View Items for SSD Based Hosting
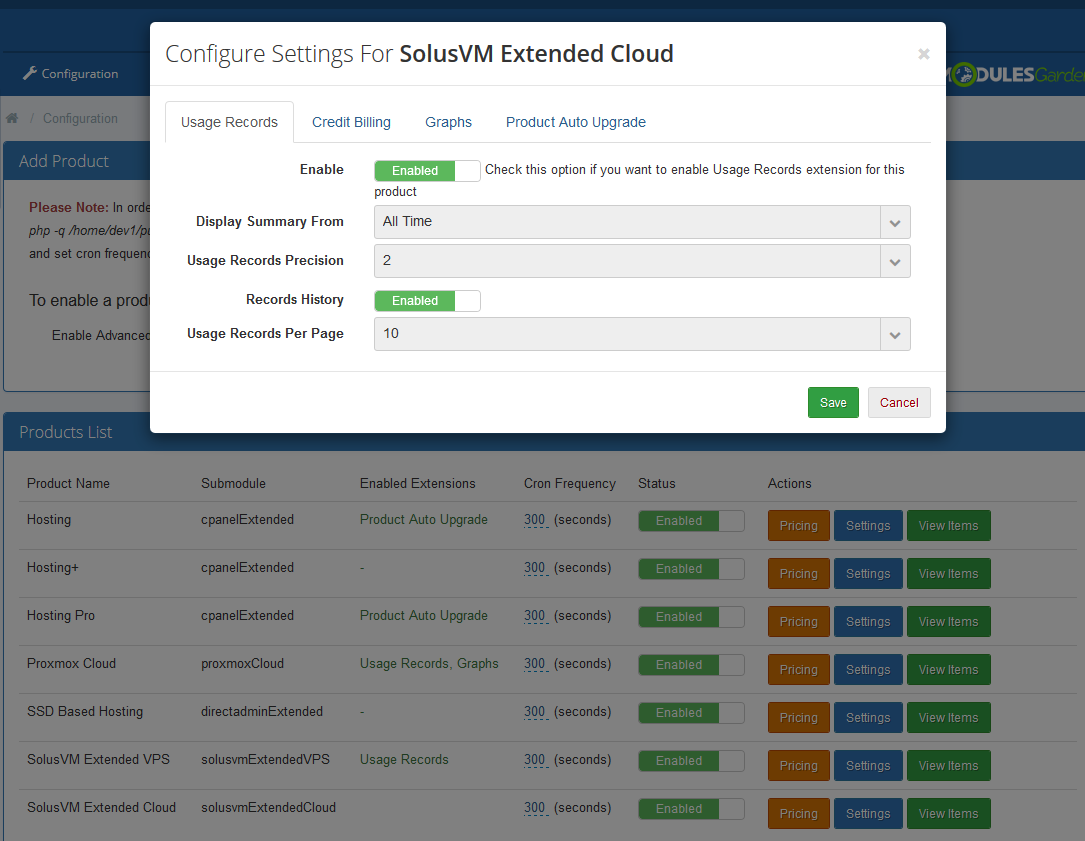1085x841 pixels. (949, 718)
